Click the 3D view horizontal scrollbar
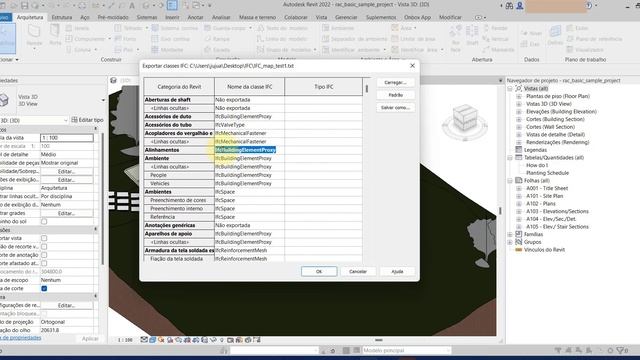The height and width of the screenshot is (360, 640). [x=379, y=340]
